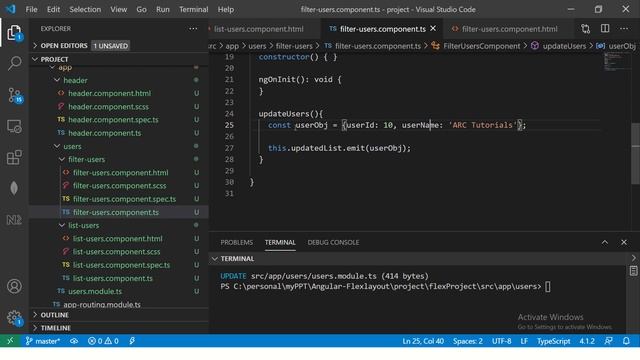Screen dimensions: 640x360
Task: Split the editor to the right
Action: click(605, 29)
